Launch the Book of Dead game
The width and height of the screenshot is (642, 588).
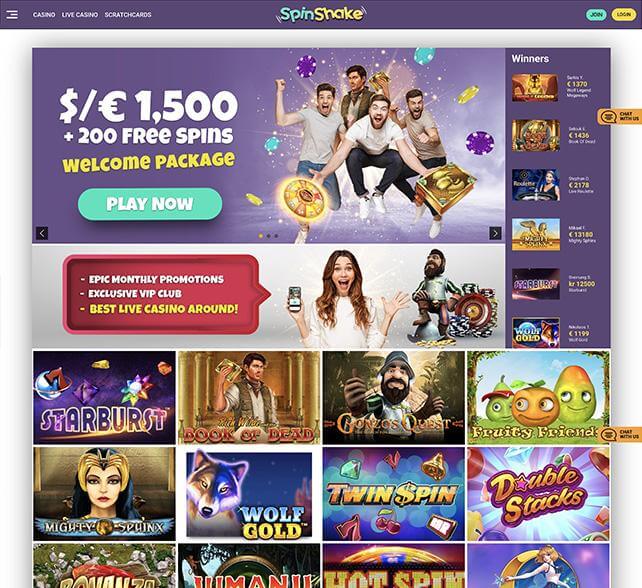[249, 397]
